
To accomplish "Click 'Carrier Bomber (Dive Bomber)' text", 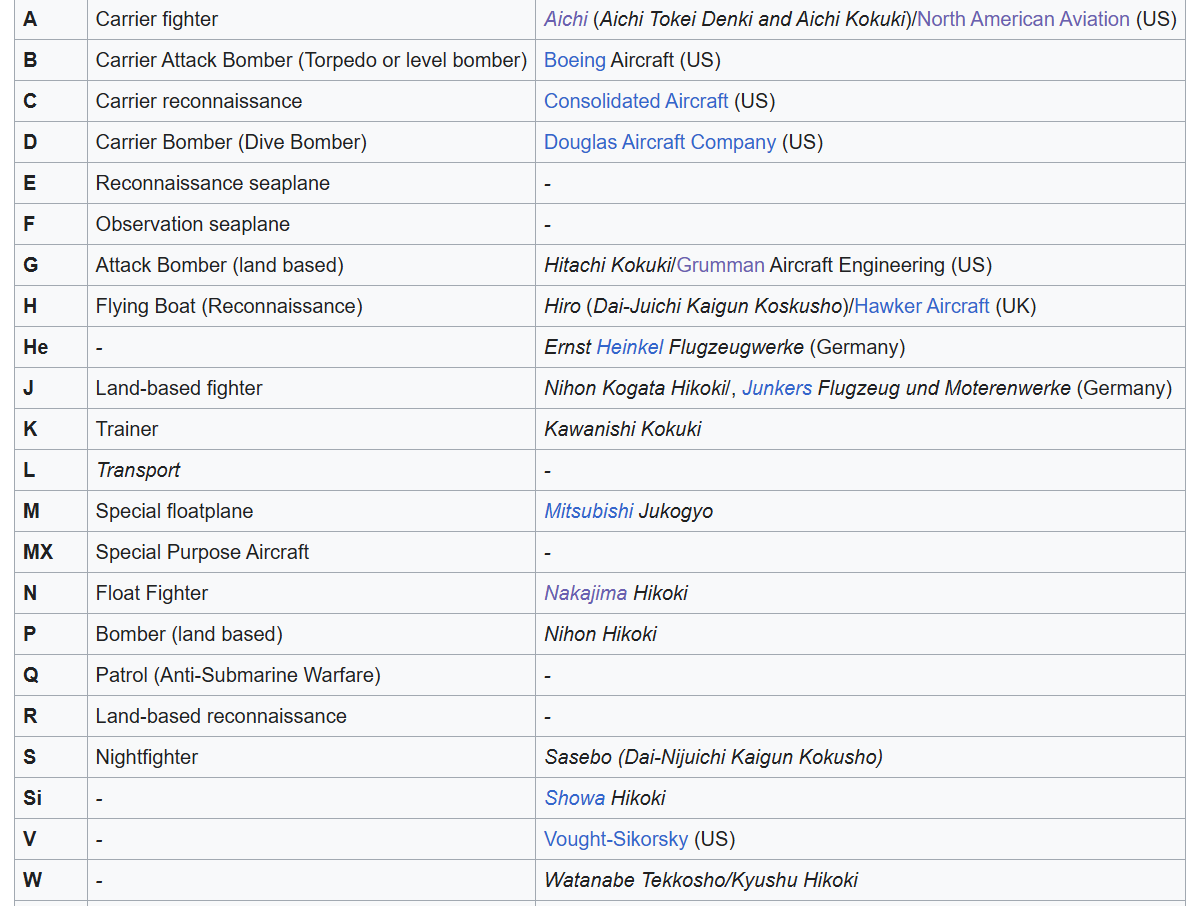I will 231,142.
